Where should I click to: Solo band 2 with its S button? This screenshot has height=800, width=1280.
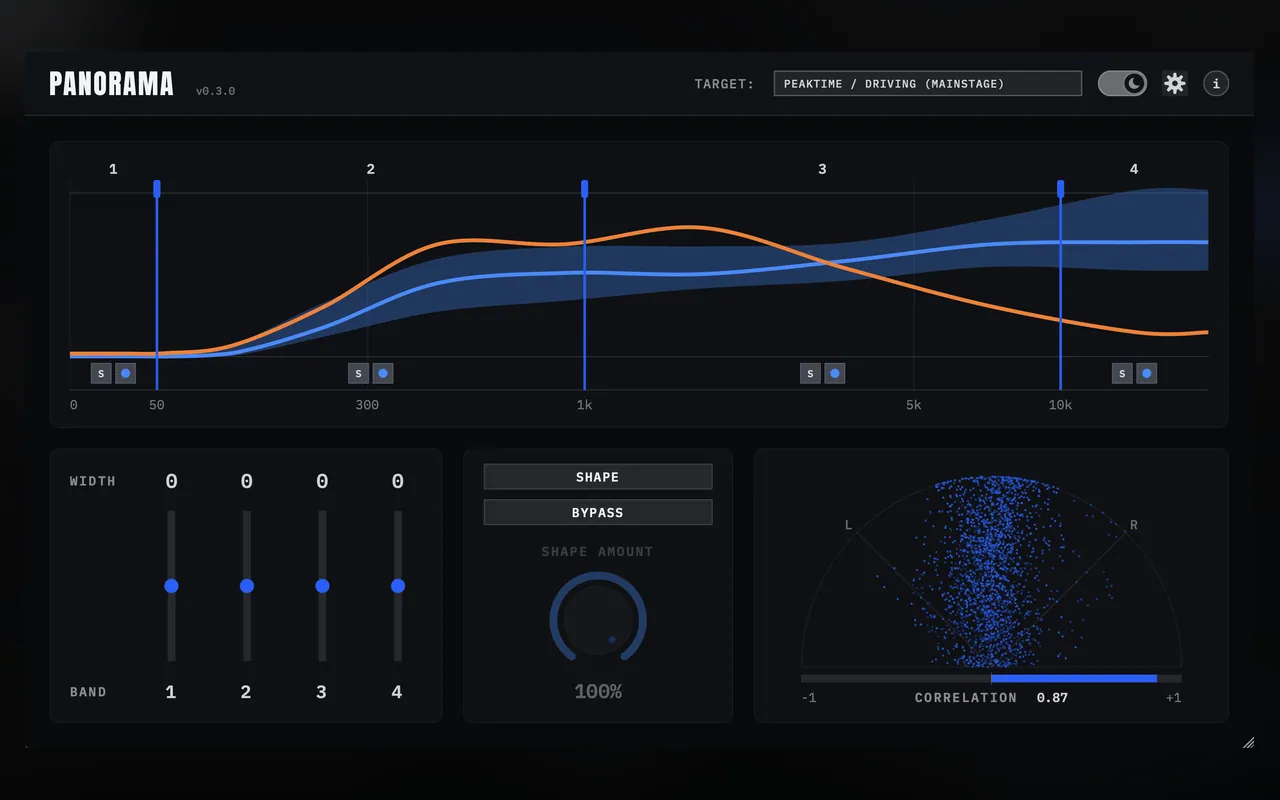click(359, 373)
